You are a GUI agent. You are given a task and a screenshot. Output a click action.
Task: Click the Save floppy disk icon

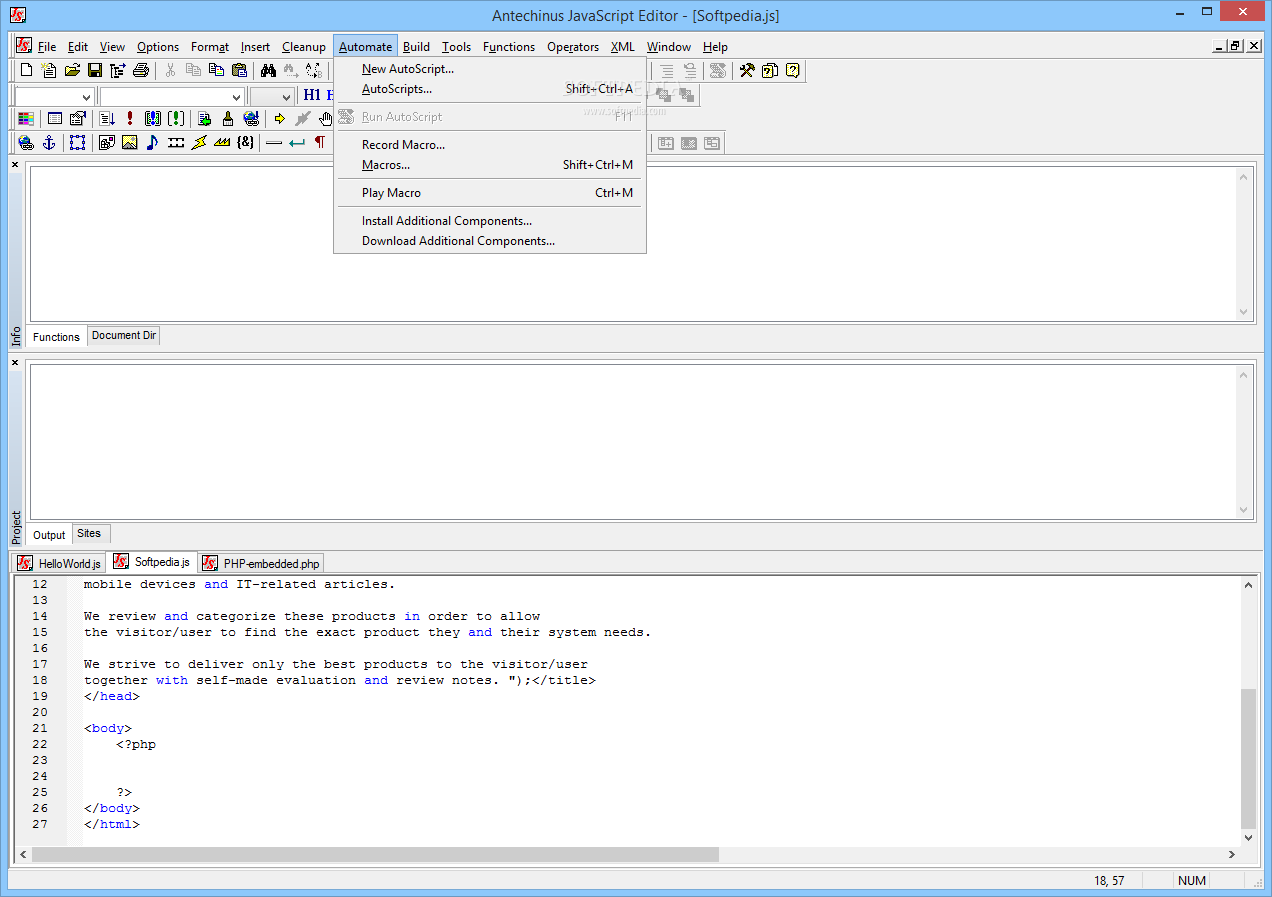click(x=95, y=70)
